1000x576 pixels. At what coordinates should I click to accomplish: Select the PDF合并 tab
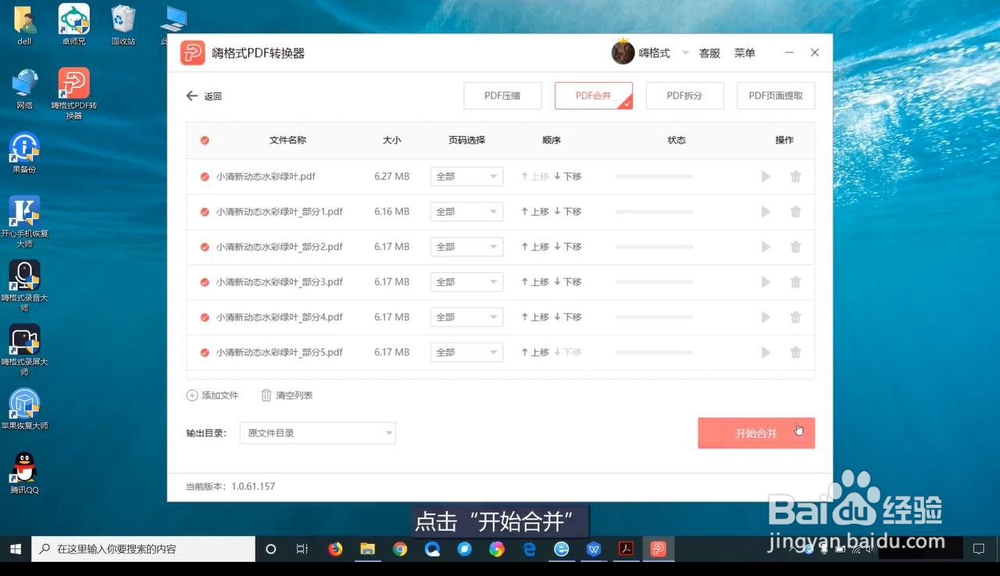(593, 96)
